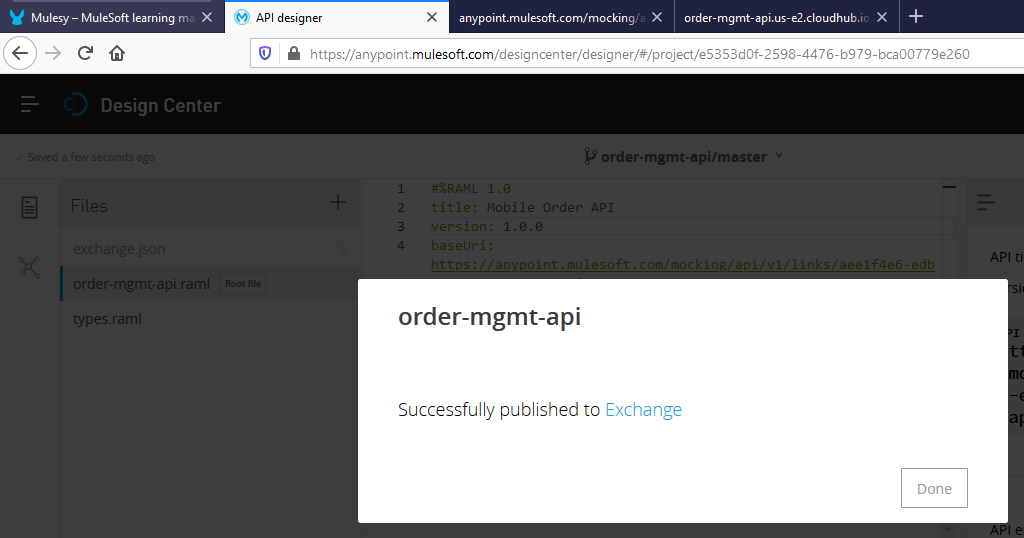Click editor line version: 1.0.0
1024x538 pixels.
coord(487,227)
